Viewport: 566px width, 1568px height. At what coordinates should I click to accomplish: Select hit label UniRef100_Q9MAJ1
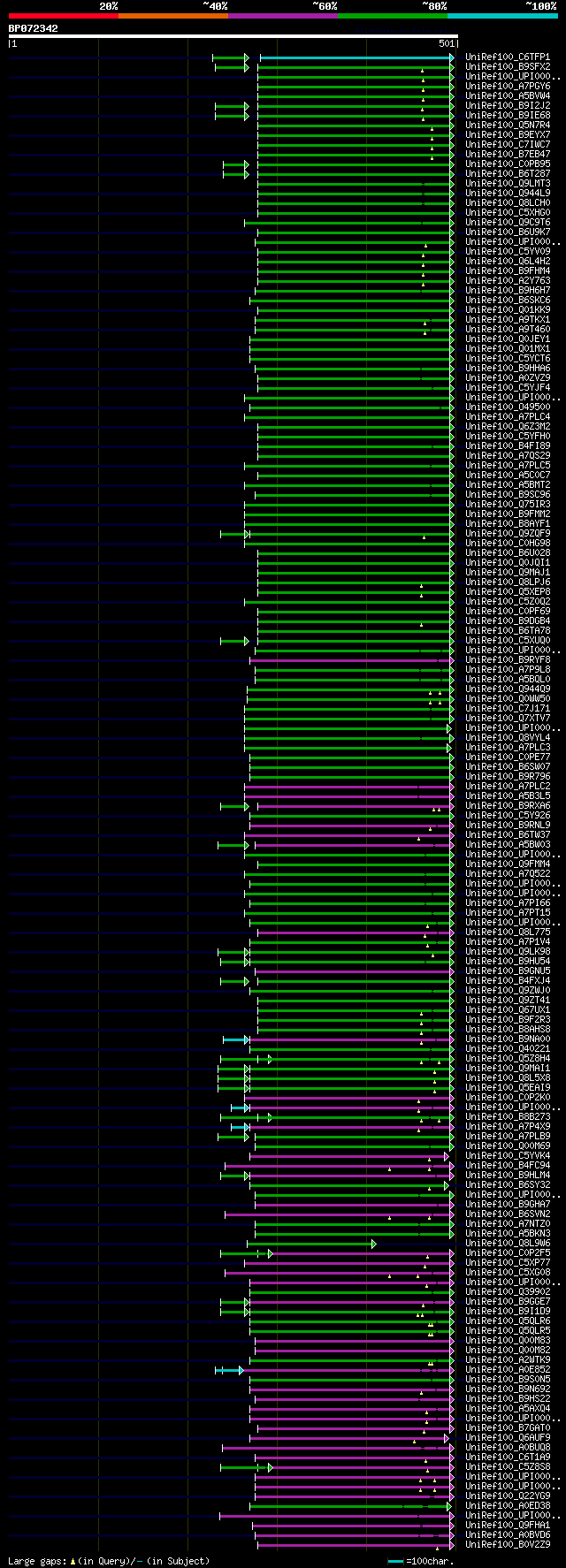508,572
